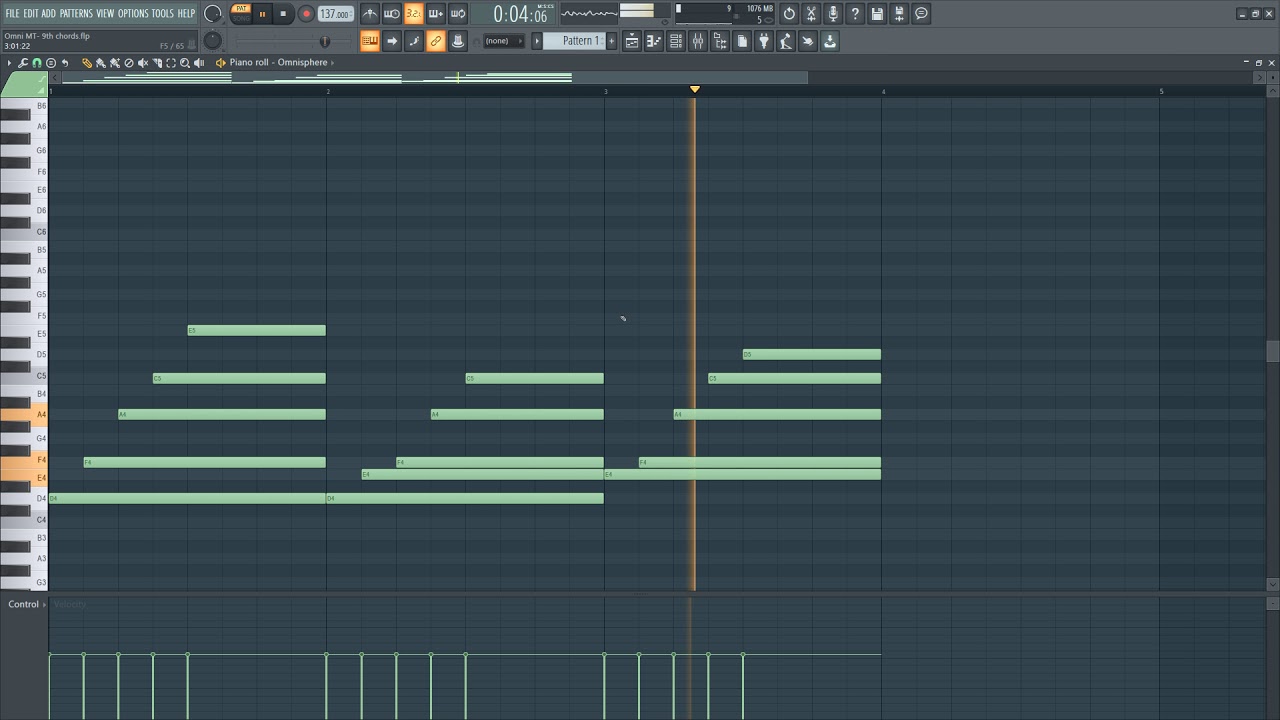This screenshot has height=720, width=1280.
Task: Open the OPTIONS menu
Action: pos(133,13)
